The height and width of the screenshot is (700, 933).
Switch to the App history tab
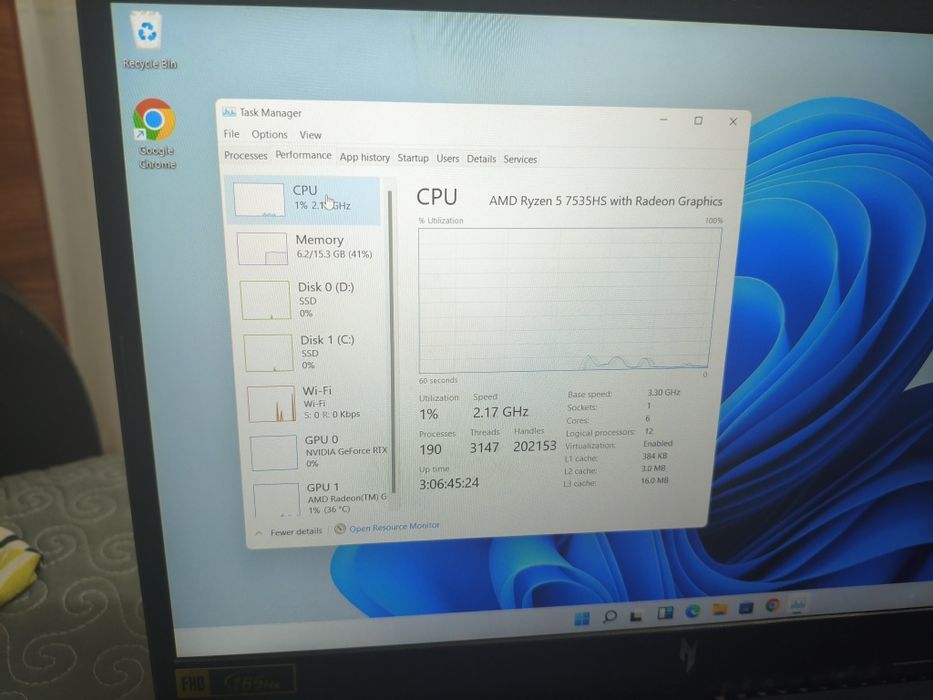pyautogui.click(x=365, y=157)
